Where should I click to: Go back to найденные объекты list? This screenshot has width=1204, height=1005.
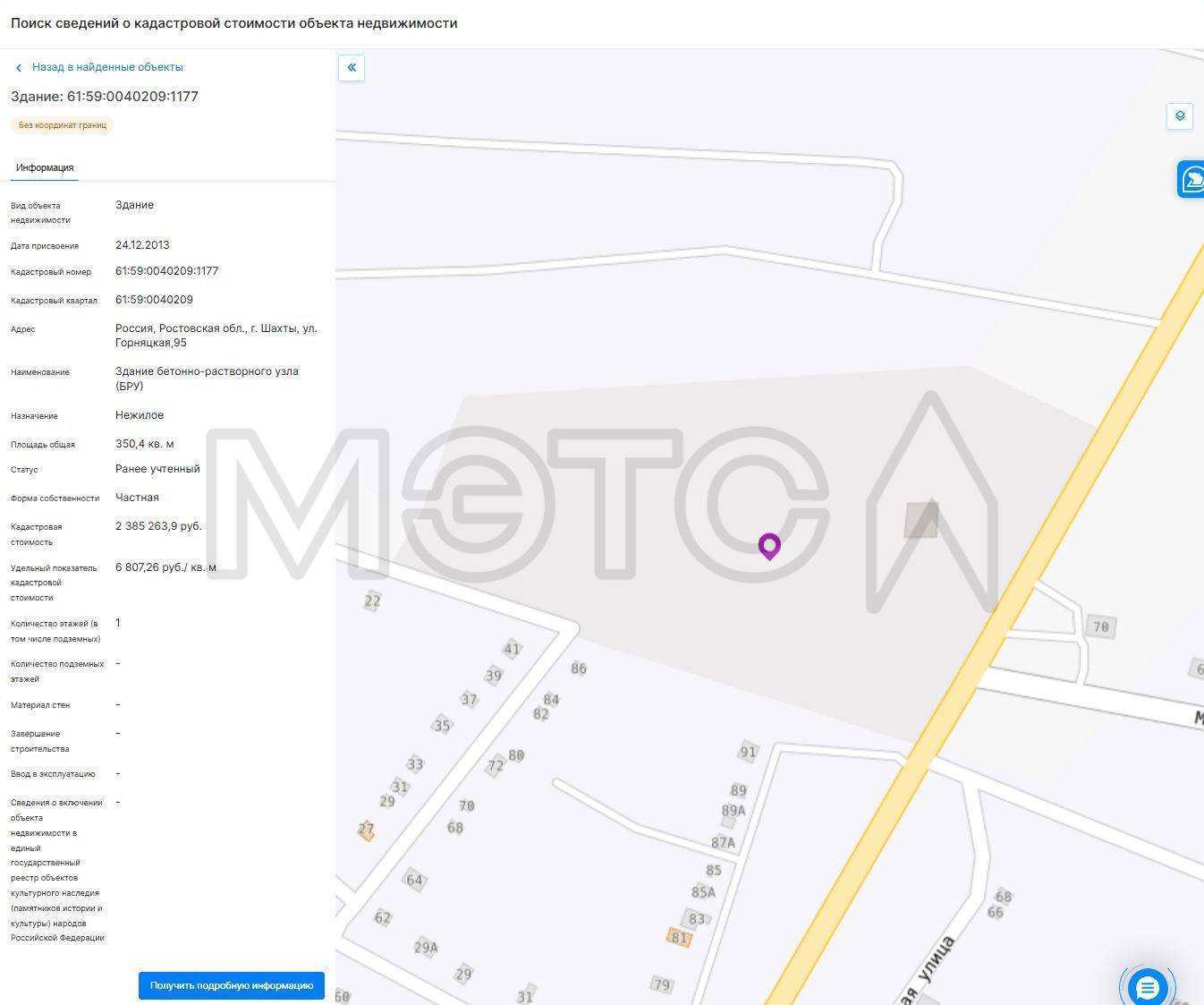click(x=107, y=67)
